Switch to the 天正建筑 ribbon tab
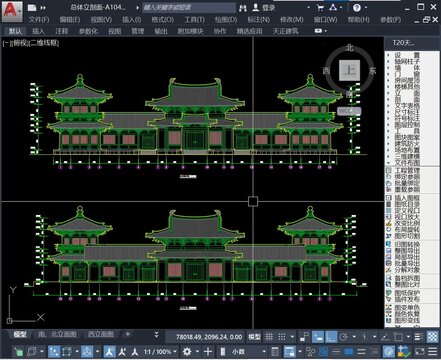Screen dimensions: 441x360 [x=285, y=31]
